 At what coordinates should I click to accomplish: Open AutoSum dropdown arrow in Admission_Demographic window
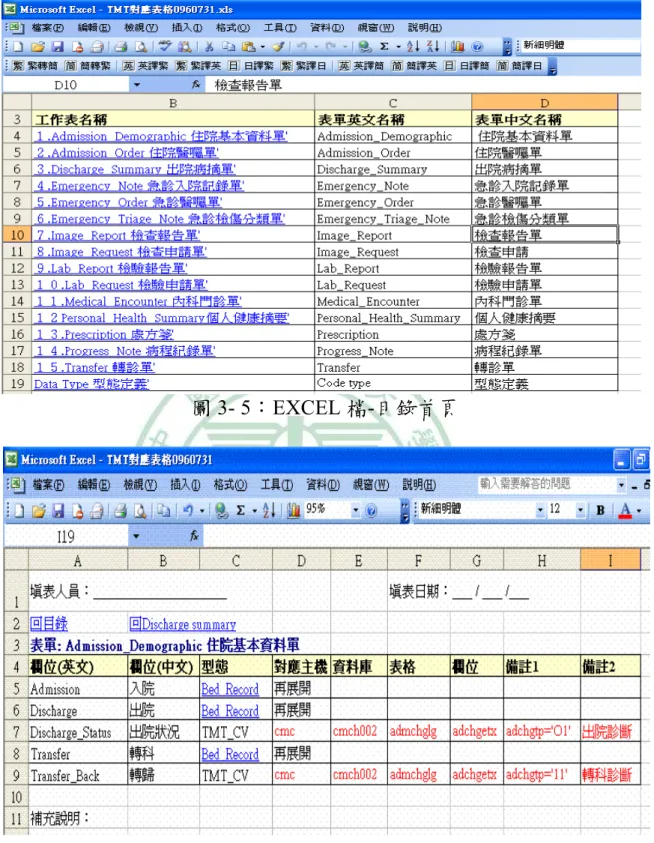click(254, 510)
